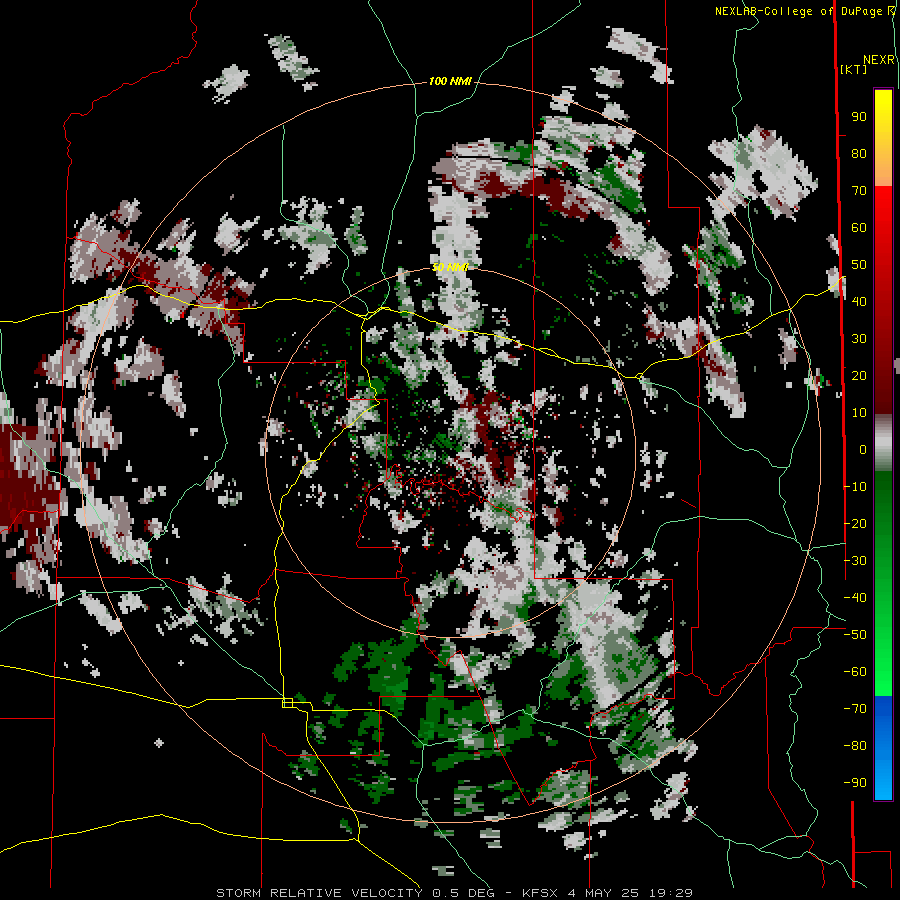Click the Storm Relative Velocity caption text
The image size is (900, 900).
454,893
